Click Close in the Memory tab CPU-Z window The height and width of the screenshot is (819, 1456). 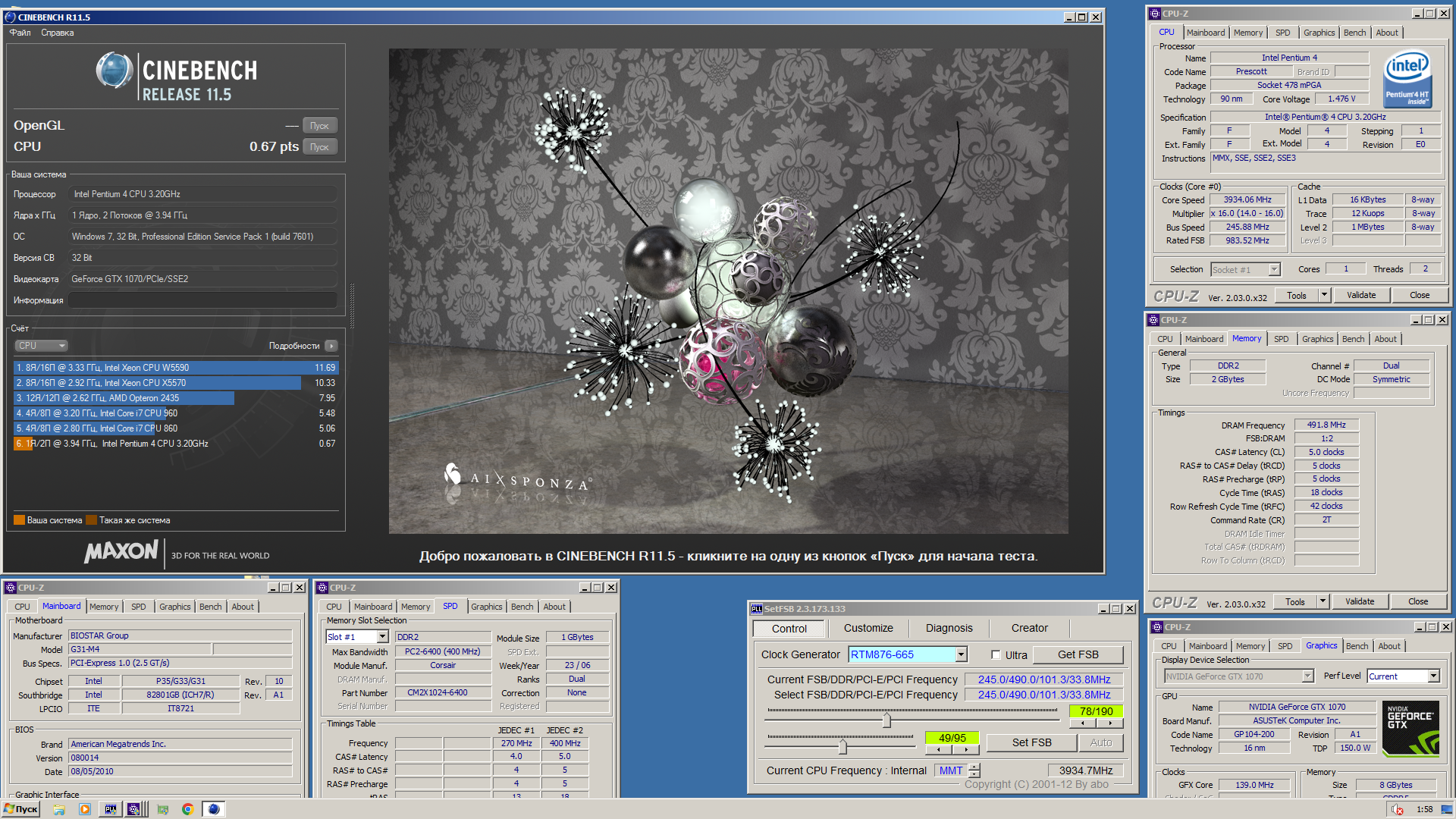(x=1418, y=601)
